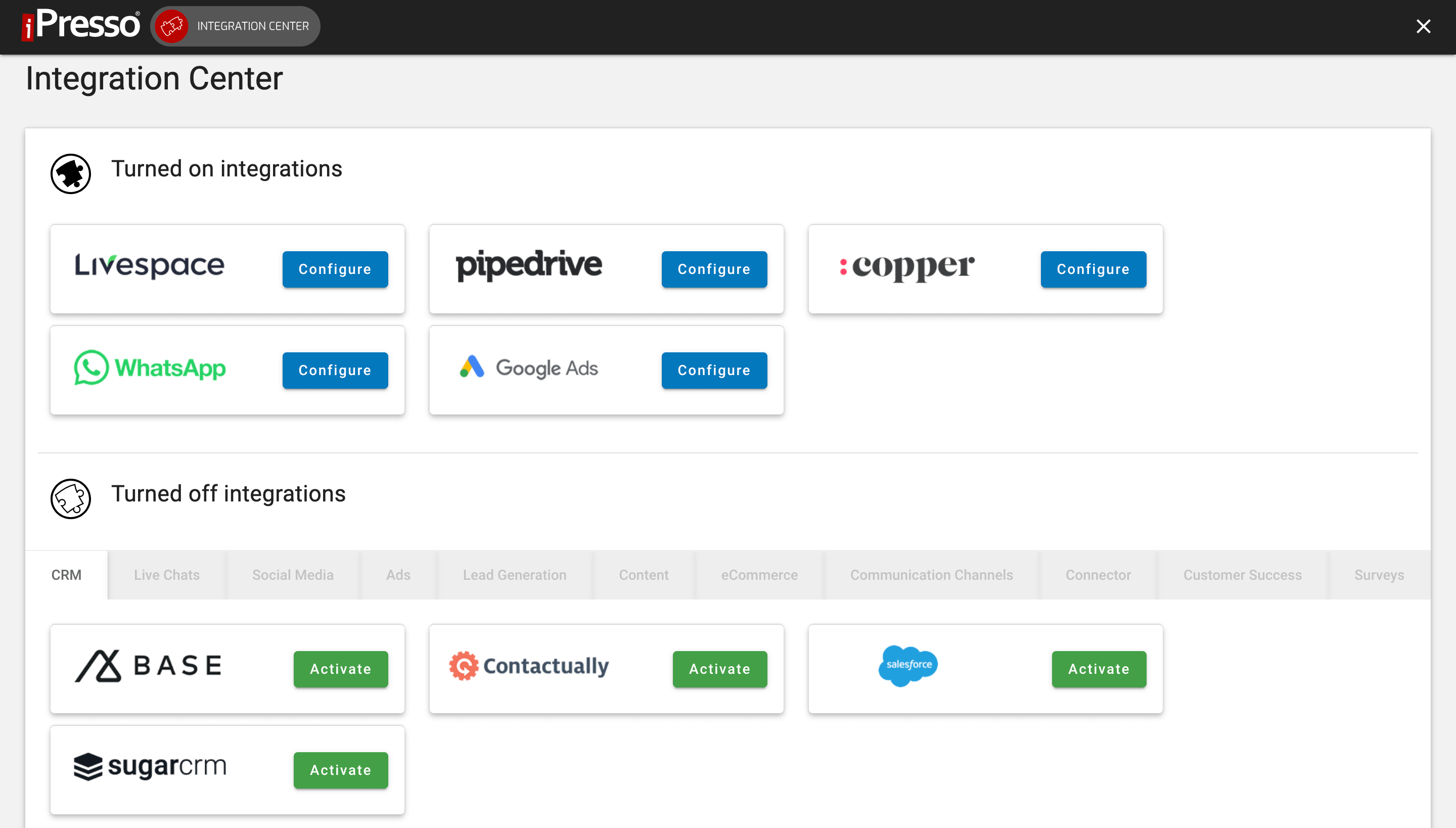Switch to the Surveys tab
This screenshot has width=1456, height=828.
[1379, 574]
